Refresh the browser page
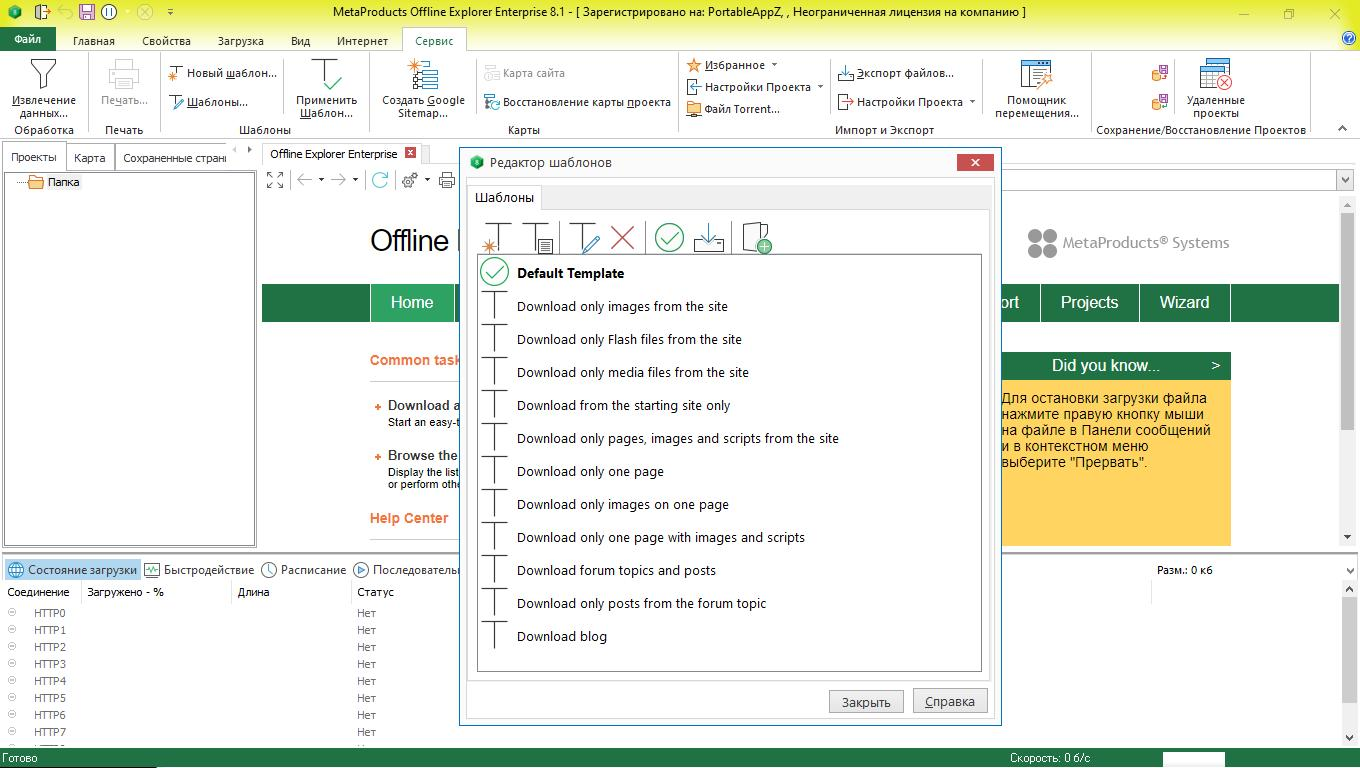This screenshot has width=1360, height=768. 380,180
